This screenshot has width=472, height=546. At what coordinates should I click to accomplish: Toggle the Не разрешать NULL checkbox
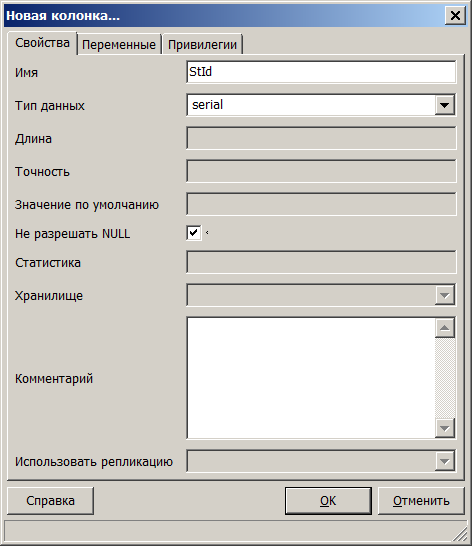(194, 233)
